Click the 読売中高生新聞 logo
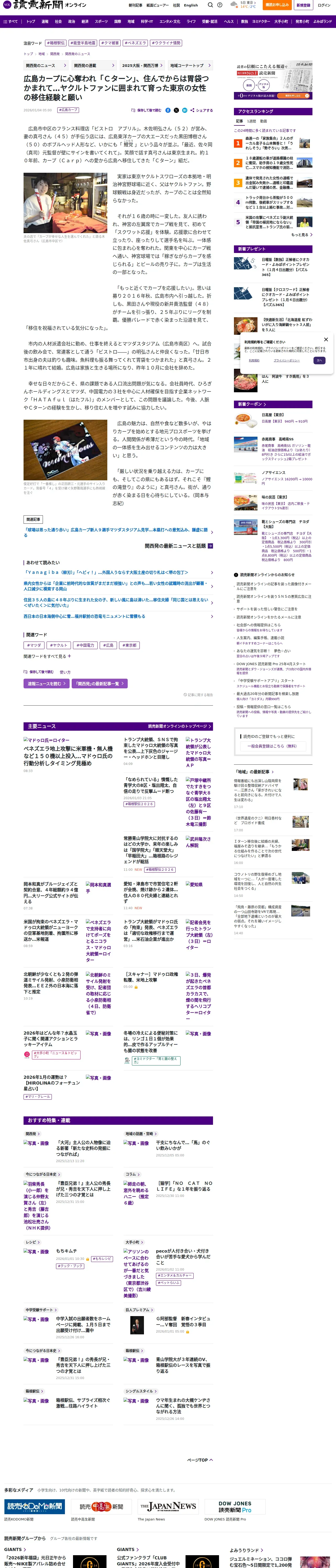336x1568 pixels. click(x=101, y=1507)
